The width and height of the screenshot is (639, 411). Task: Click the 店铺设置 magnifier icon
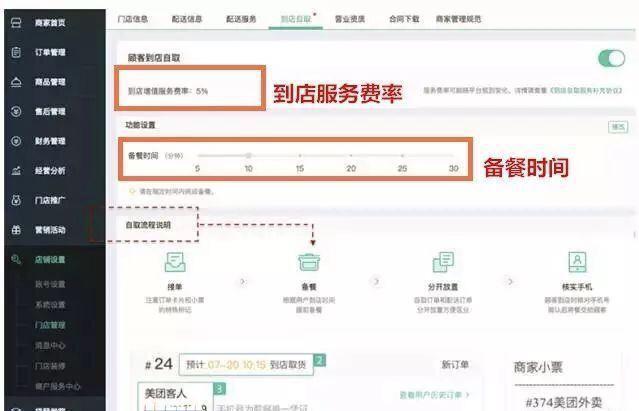pos(16,259)
